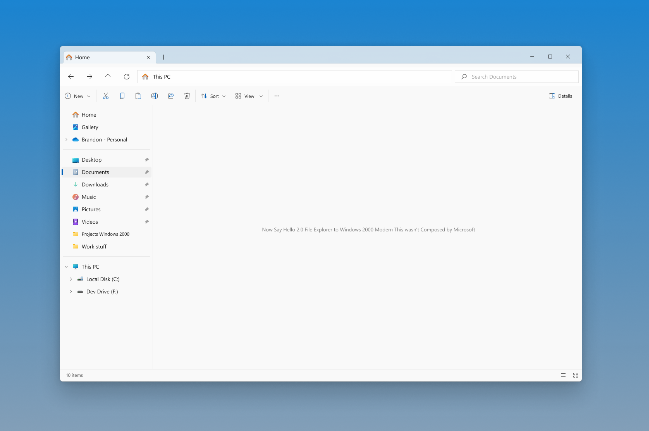Open the New dropdown menu
The width and height of the screenshot is (649, 431).
(x=78, y=96)
